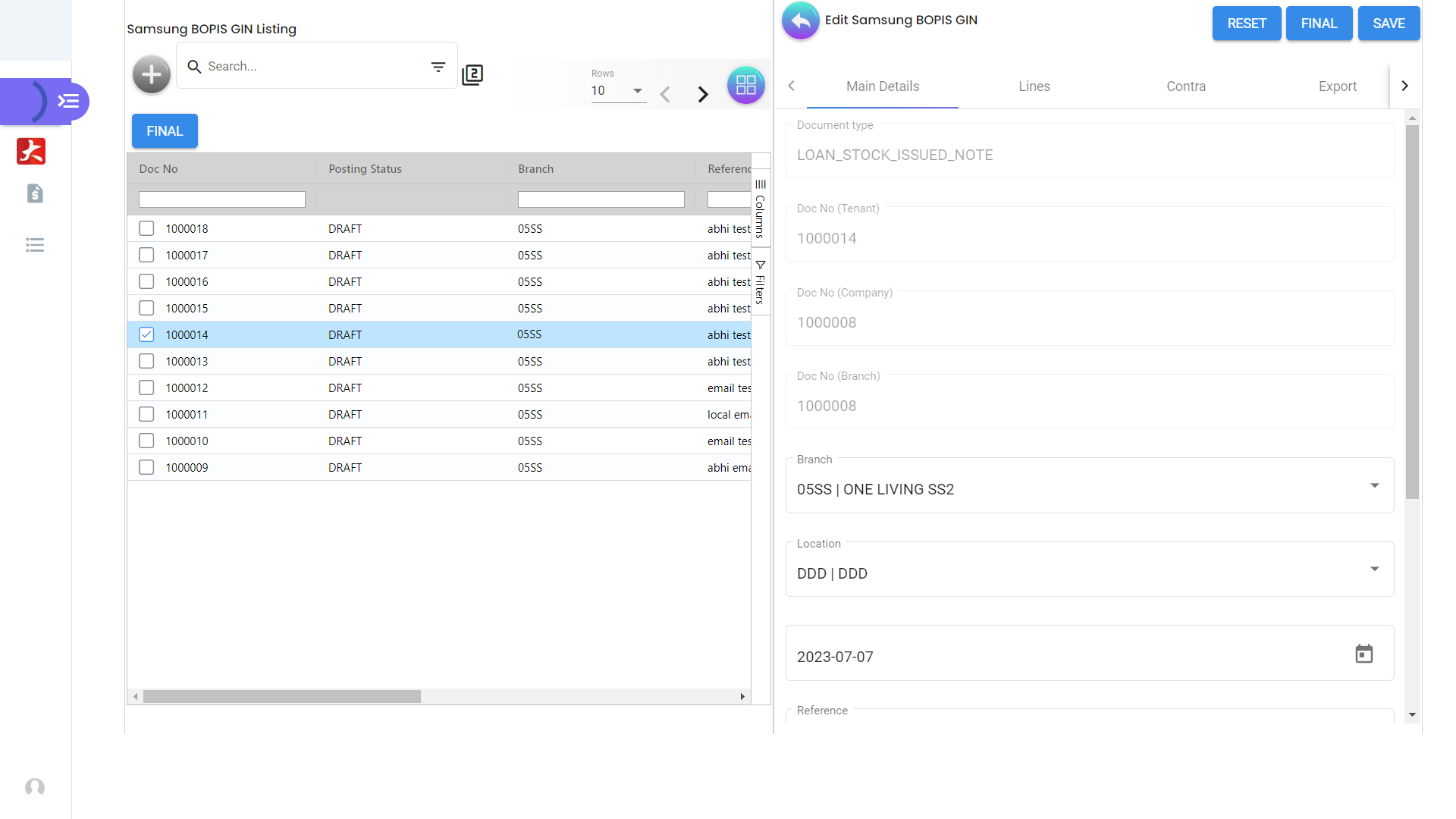Open search filter options icon
Screen dimensions: 1456x819
pyautogui.click(x=438, y=67)
